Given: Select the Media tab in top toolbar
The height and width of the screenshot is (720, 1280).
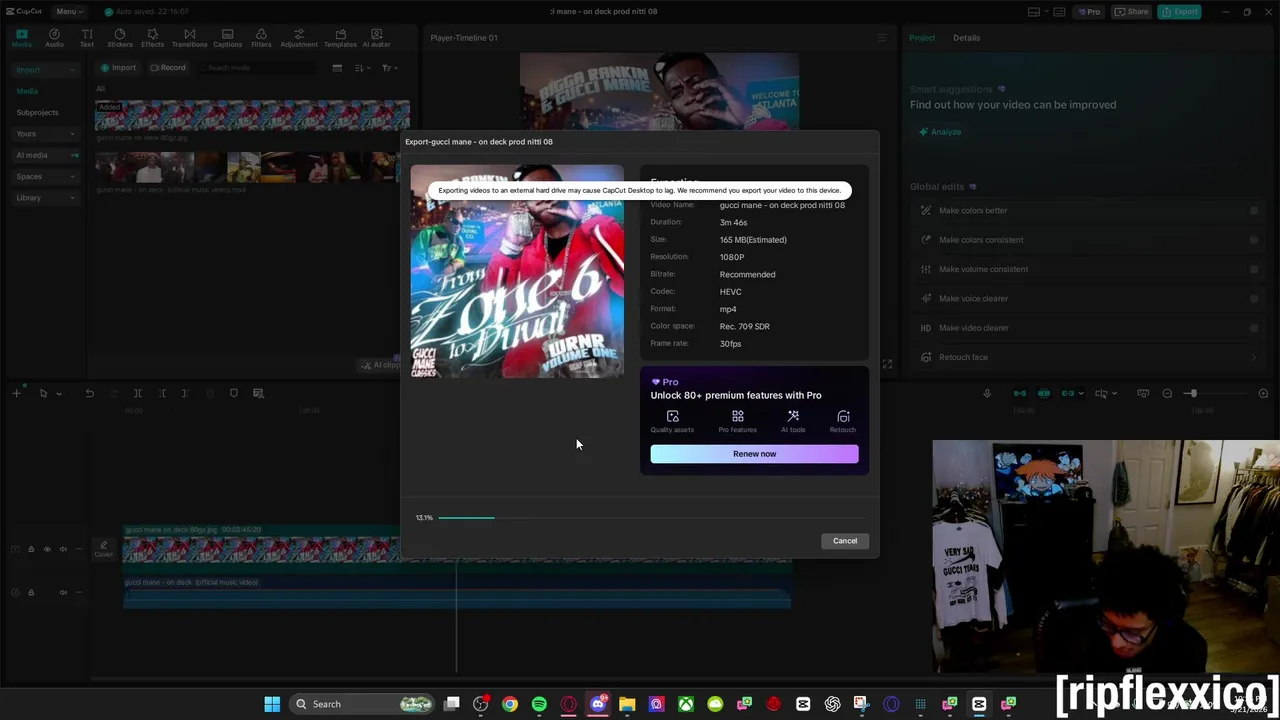Looking at the screenshot, I should pyautogui.click(x=21, y=38).
